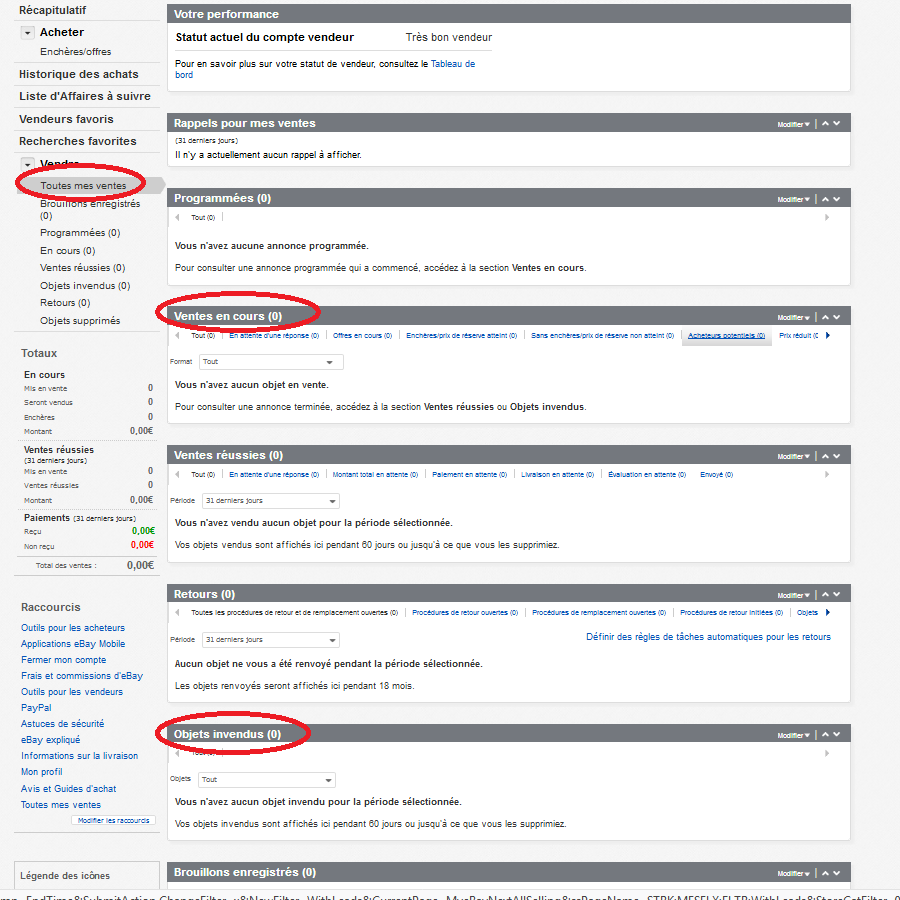Open the Format dropdown in Ventes en cours
Image resolution: width=900 pixels, height=900 pixels.
point(271,362)
